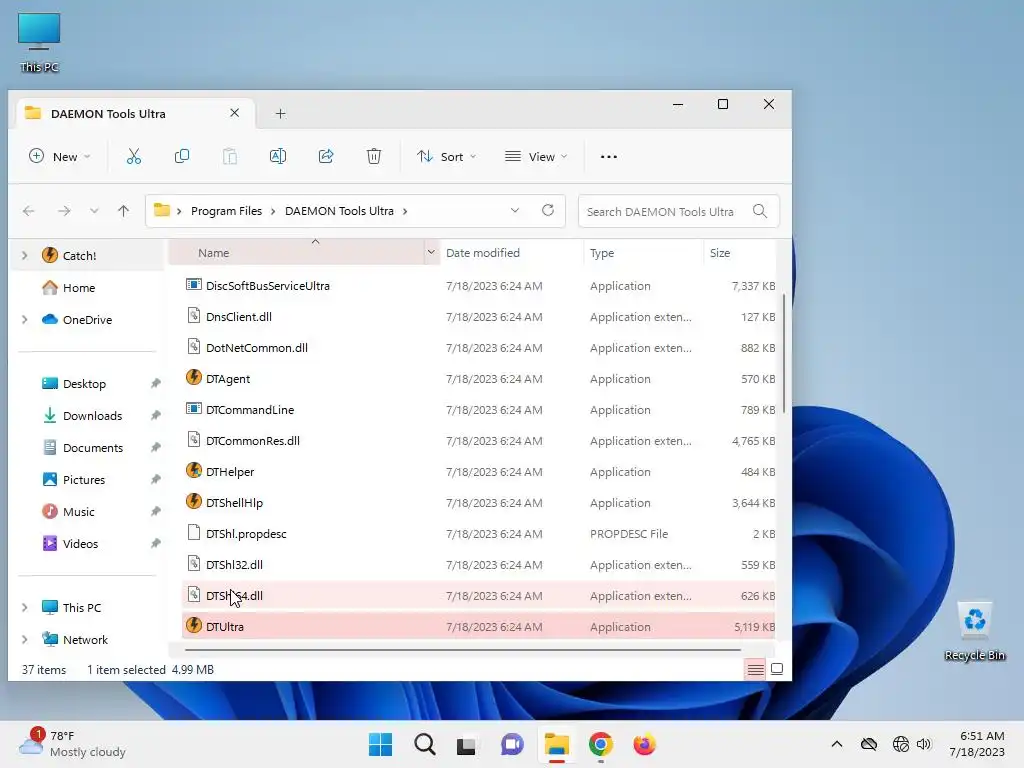The image size is (1024, 768).
Task: Expand the Network tree node
Action: point(25,639)
